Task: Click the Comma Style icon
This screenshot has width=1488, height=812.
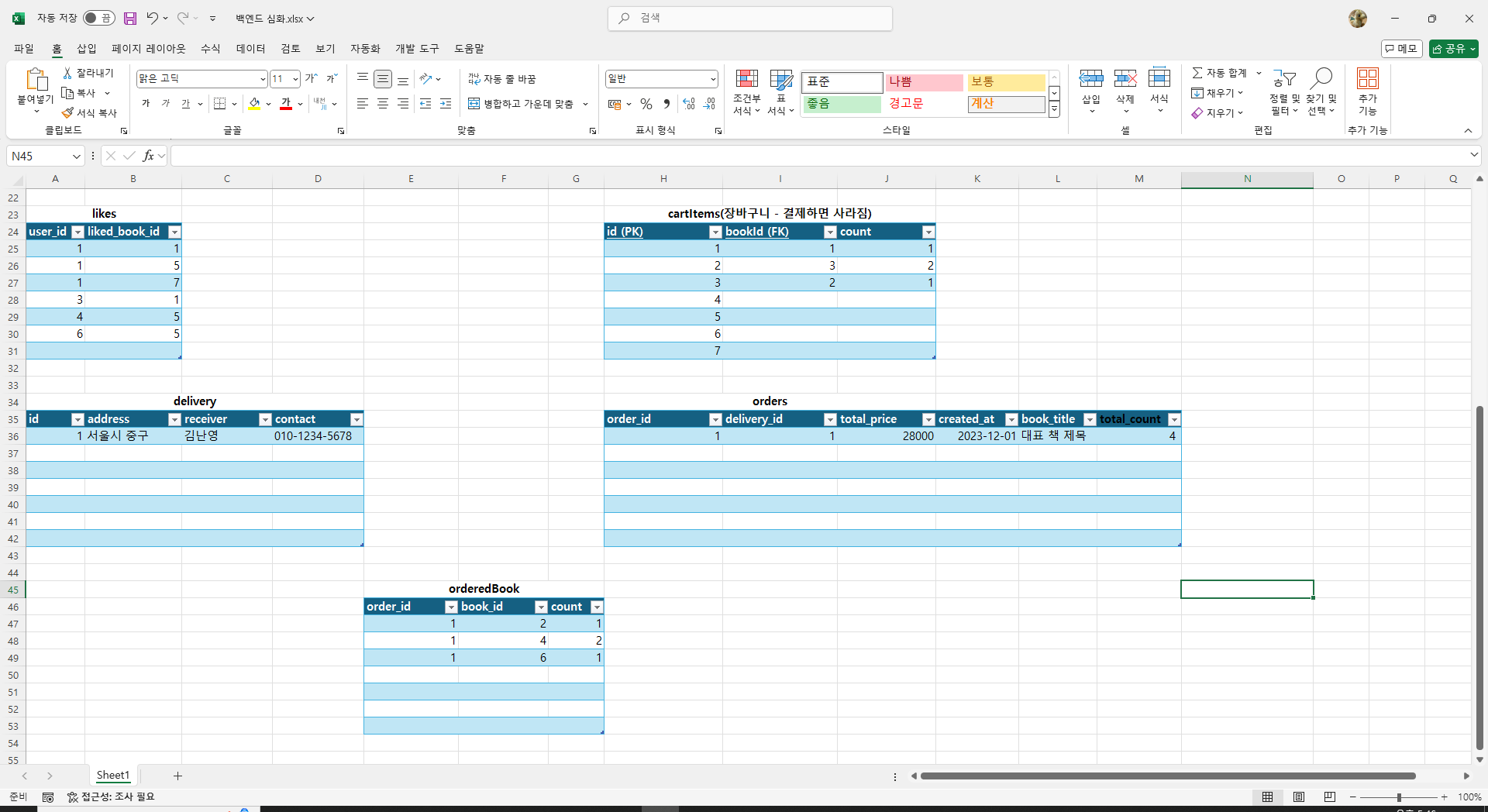Action: pos(666,104)
